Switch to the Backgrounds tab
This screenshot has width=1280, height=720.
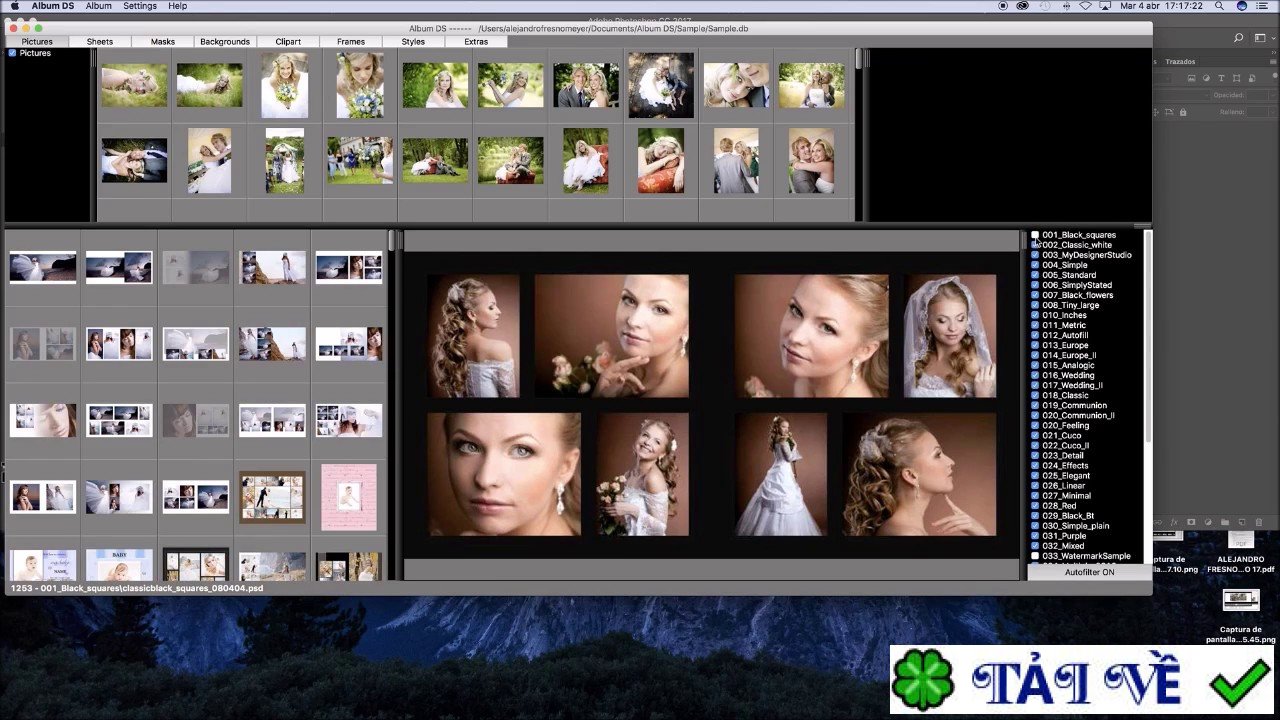coord(224,42)
